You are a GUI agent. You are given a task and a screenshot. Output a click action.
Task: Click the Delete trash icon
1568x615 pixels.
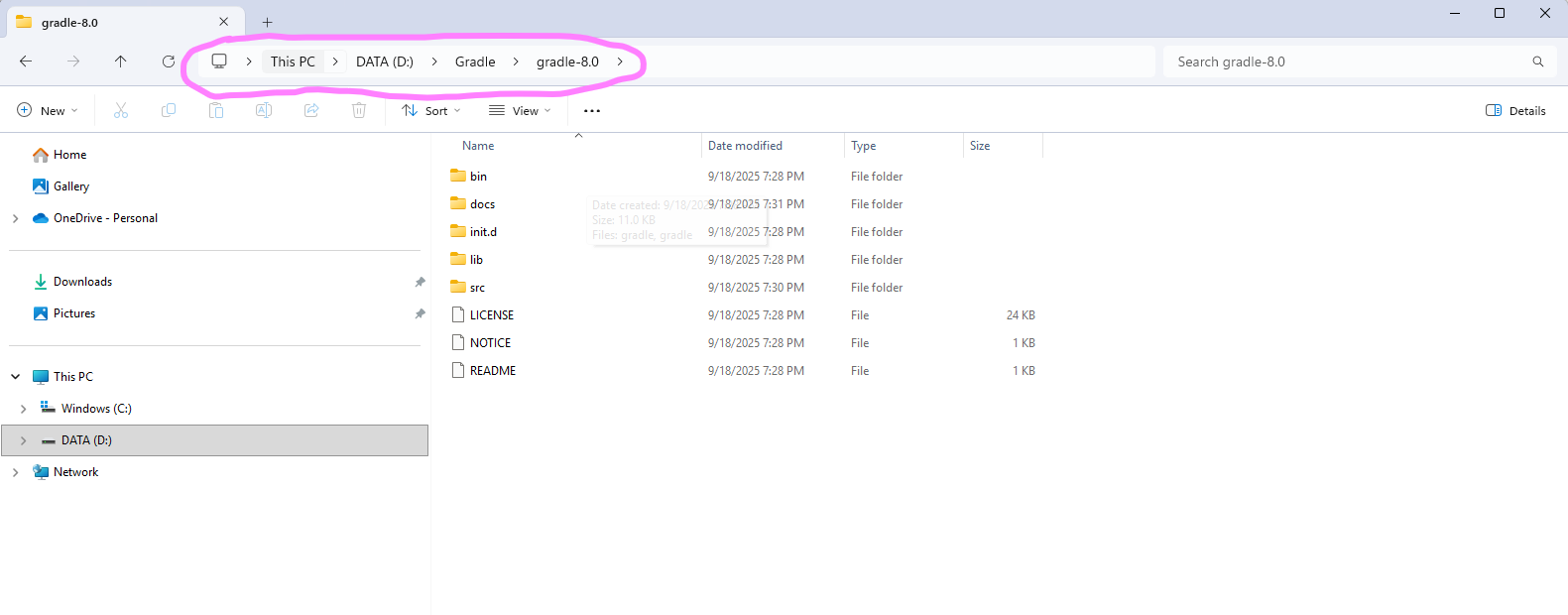click(359, 110)
